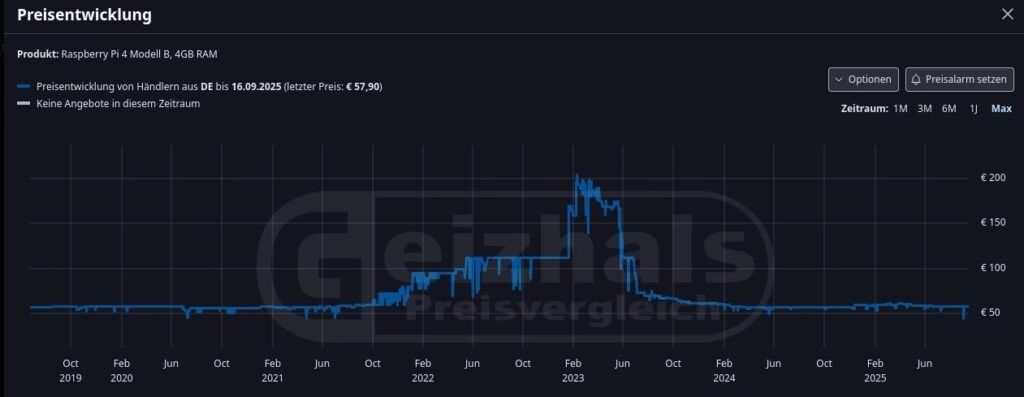Click the Preisentwicklung dialog title
The width and height of the screenshot is (1024, 397).
tap(84, 14)
